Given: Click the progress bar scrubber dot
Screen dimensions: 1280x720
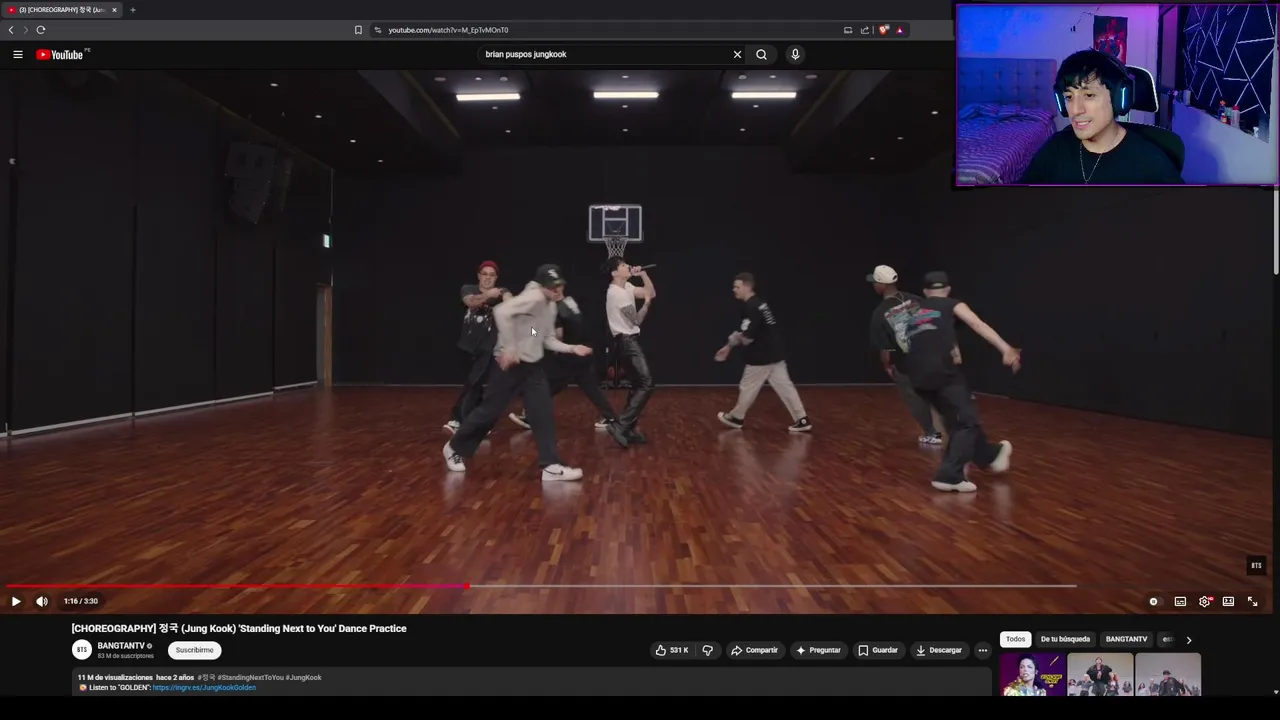Looking at the screenshot, I should pyautogui.click(x=467, y=586).
